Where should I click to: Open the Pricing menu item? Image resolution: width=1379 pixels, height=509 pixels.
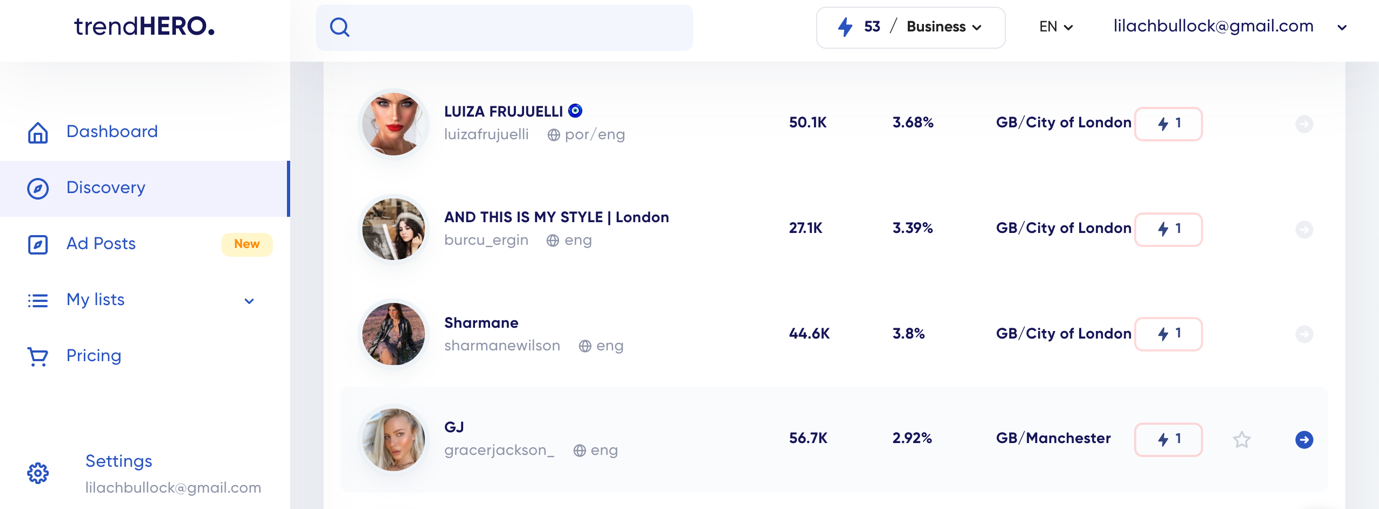[94, 356]
